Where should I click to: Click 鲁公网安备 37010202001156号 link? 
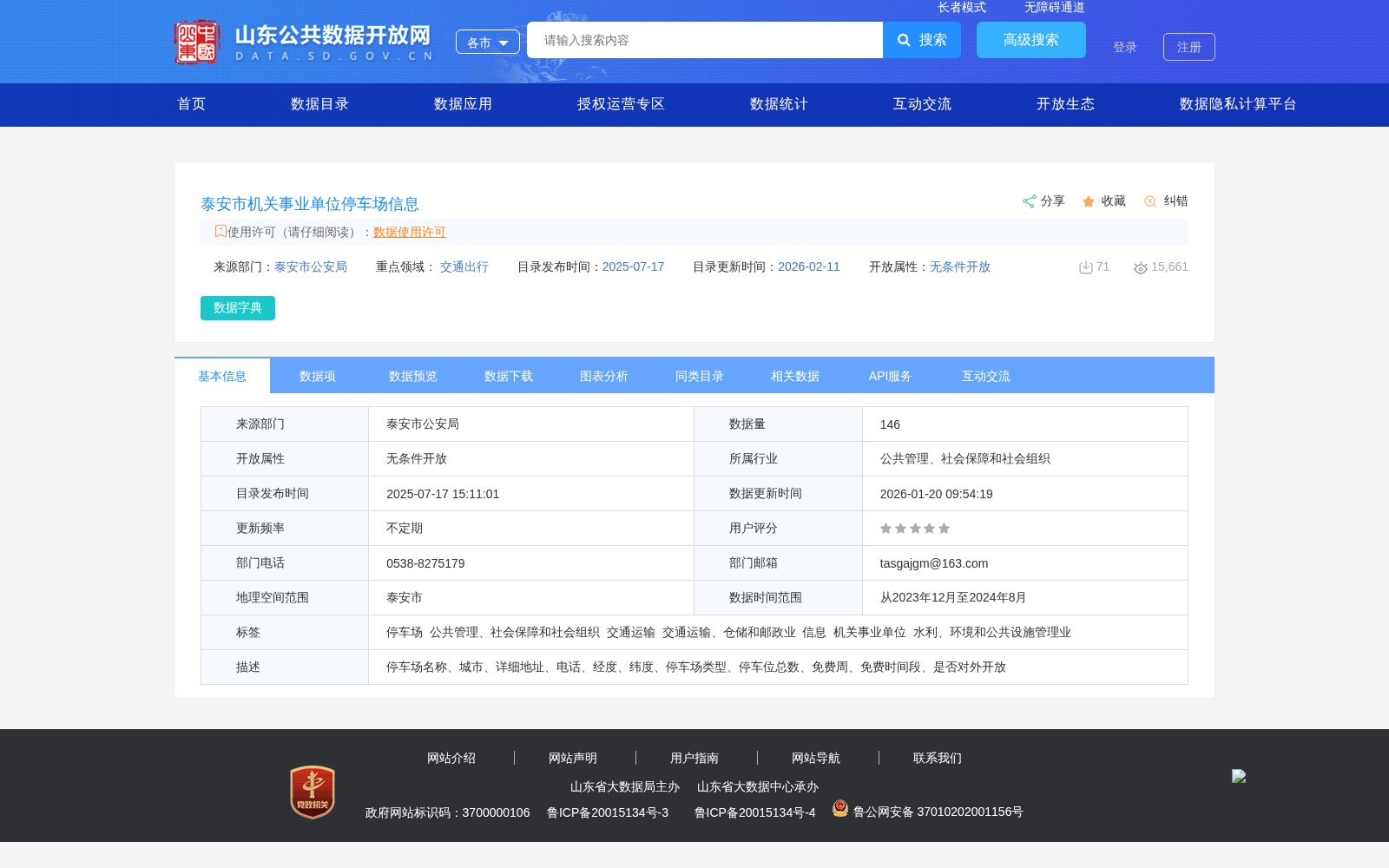tap(938, 812)
